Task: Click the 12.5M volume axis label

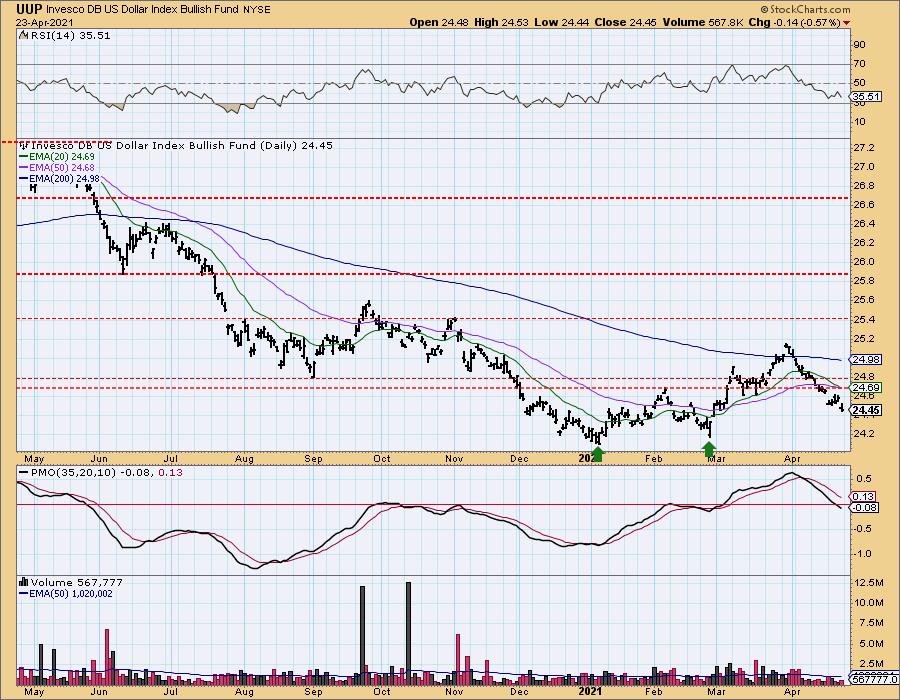Action: tap(868, 583)
